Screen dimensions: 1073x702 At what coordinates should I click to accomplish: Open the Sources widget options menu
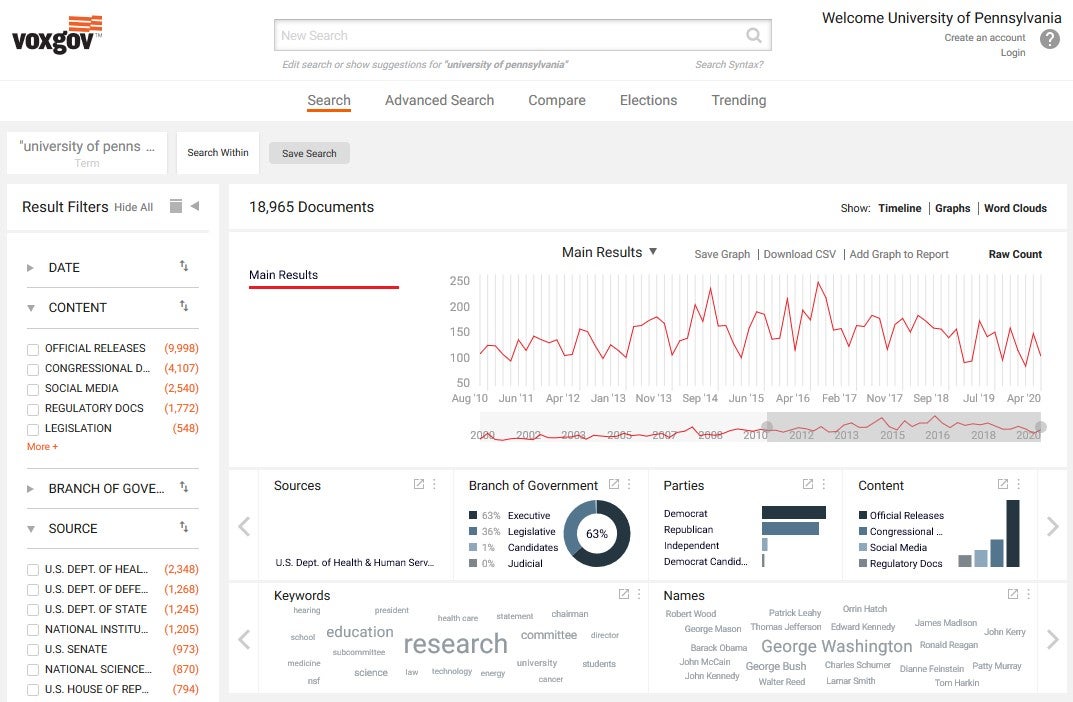[435, 484]
